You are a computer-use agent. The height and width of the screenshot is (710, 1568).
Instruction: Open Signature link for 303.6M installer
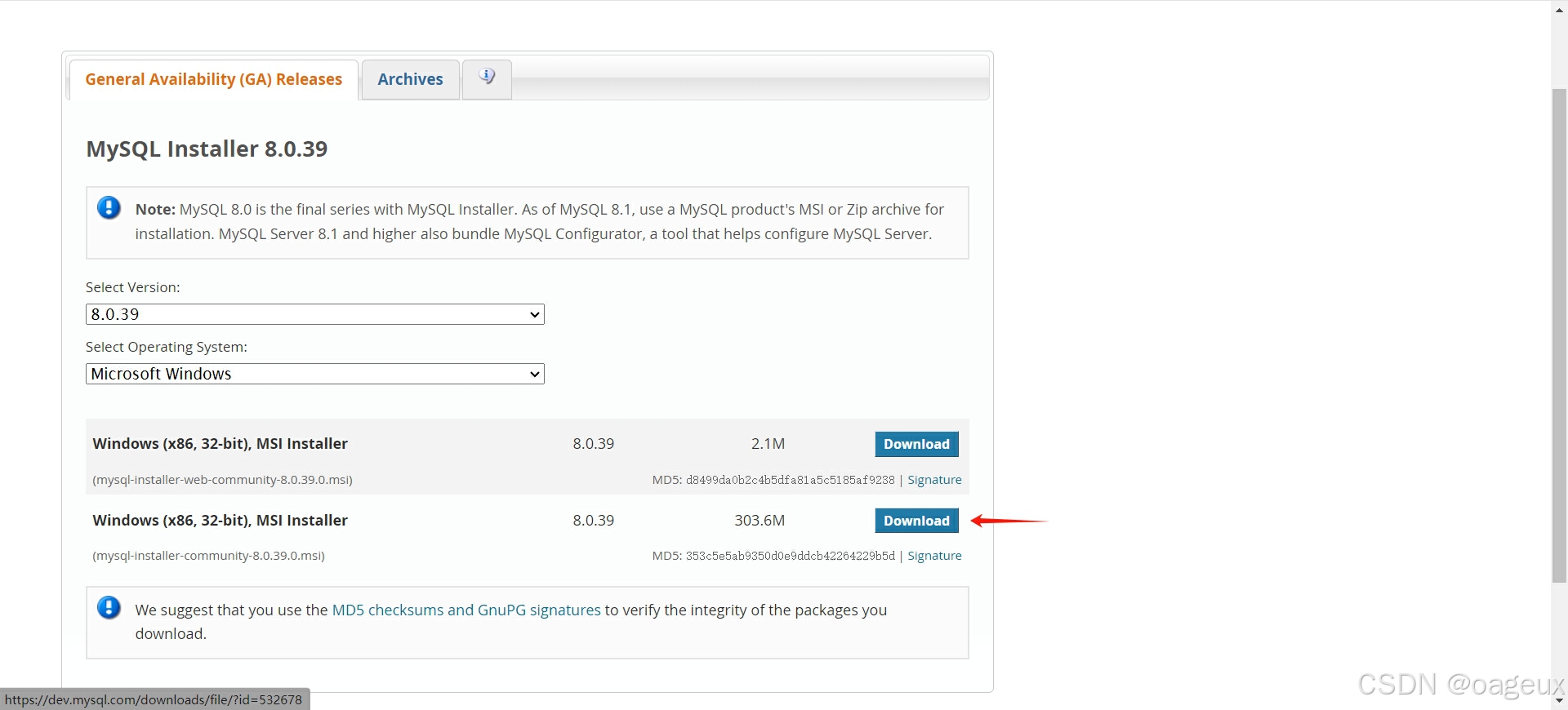(x=934, y=556)
